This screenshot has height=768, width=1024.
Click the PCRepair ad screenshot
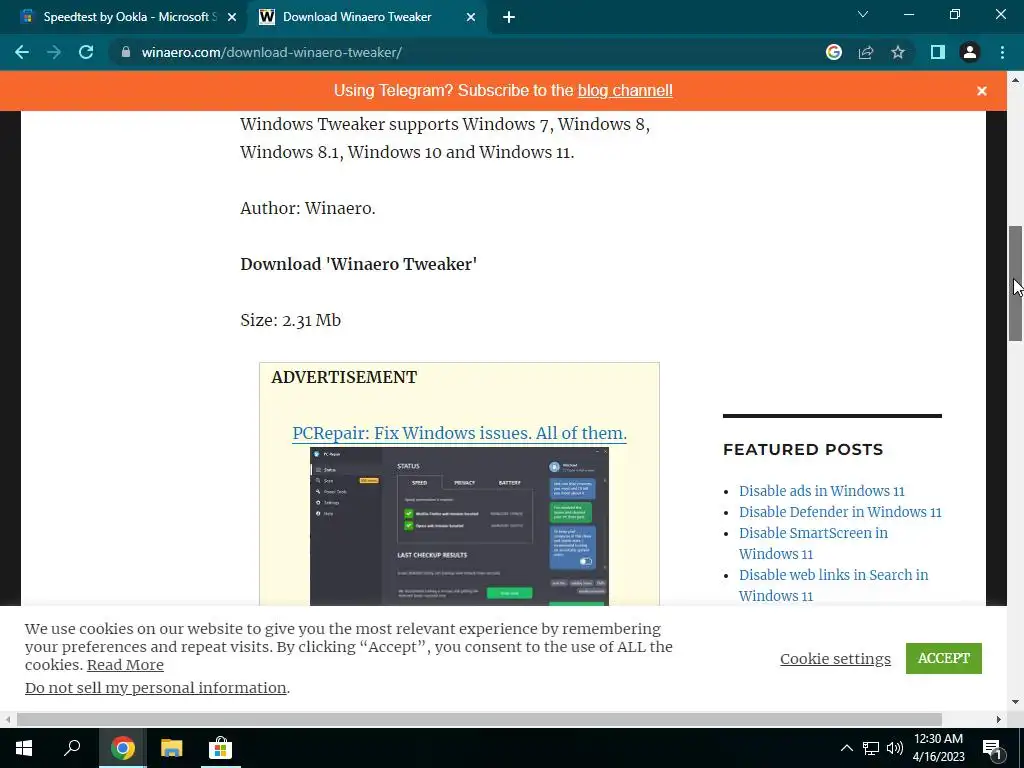pyautogui.click(x=459, y=526)
